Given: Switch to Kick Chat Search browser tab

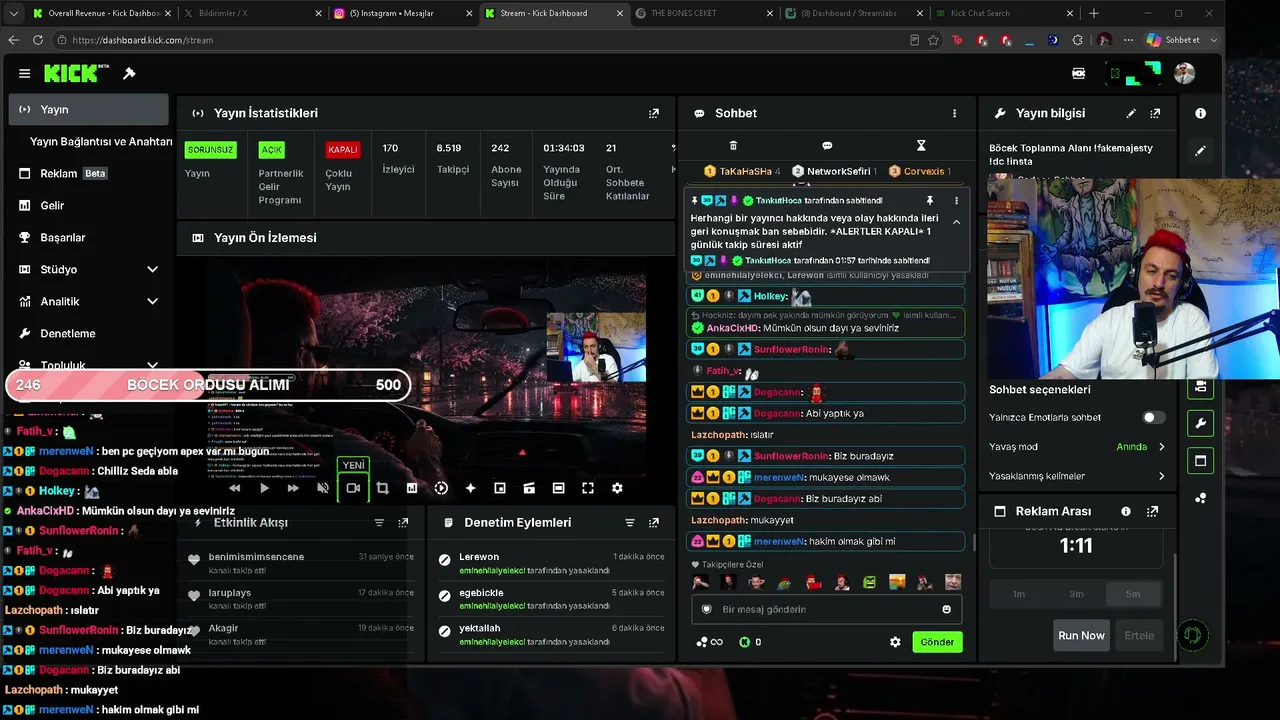Looking at the screenshot, I should pyautogui.click(x=1002, y=13).
